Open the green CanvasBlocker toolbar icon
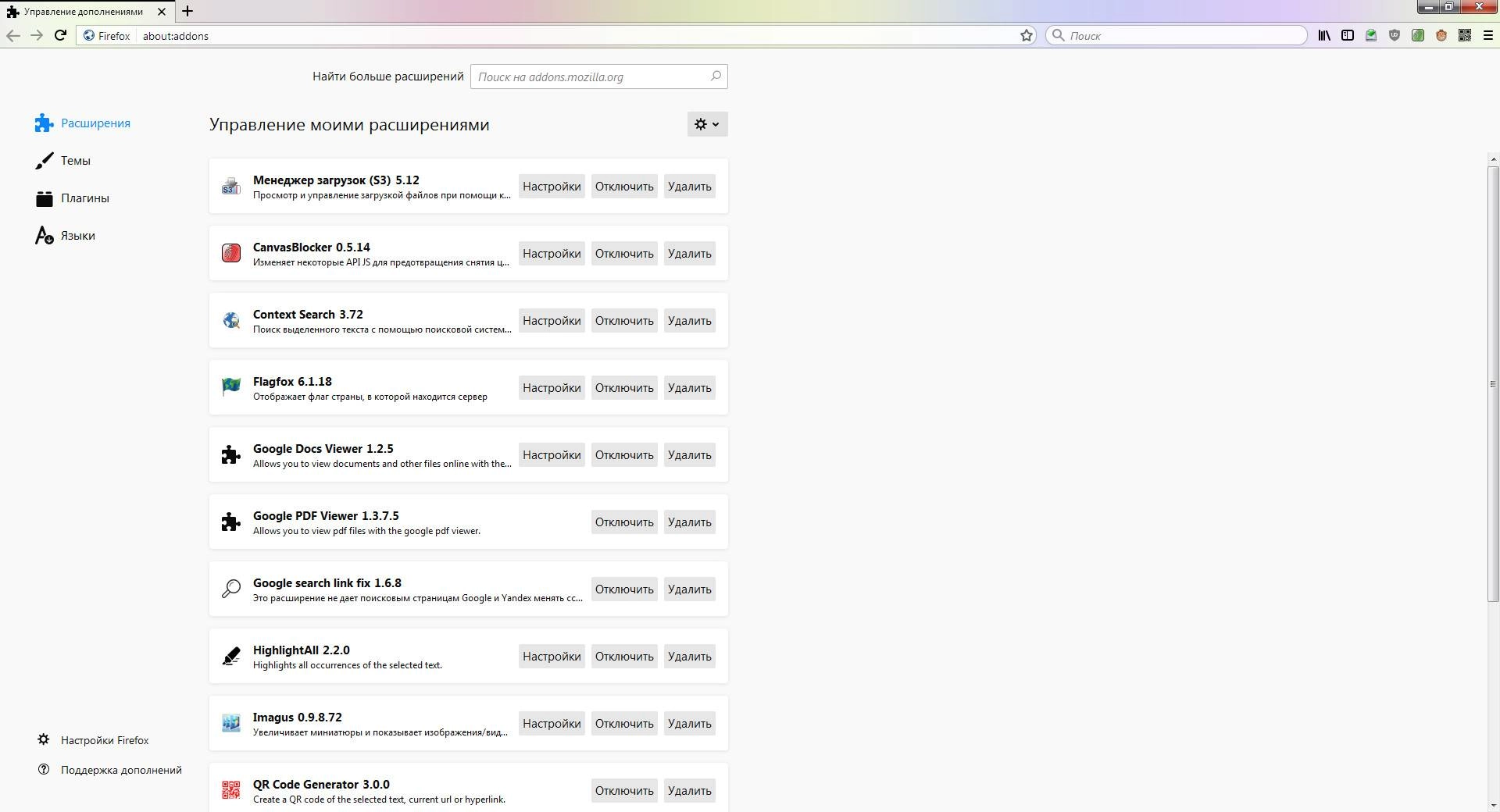 click(1418, 35)
